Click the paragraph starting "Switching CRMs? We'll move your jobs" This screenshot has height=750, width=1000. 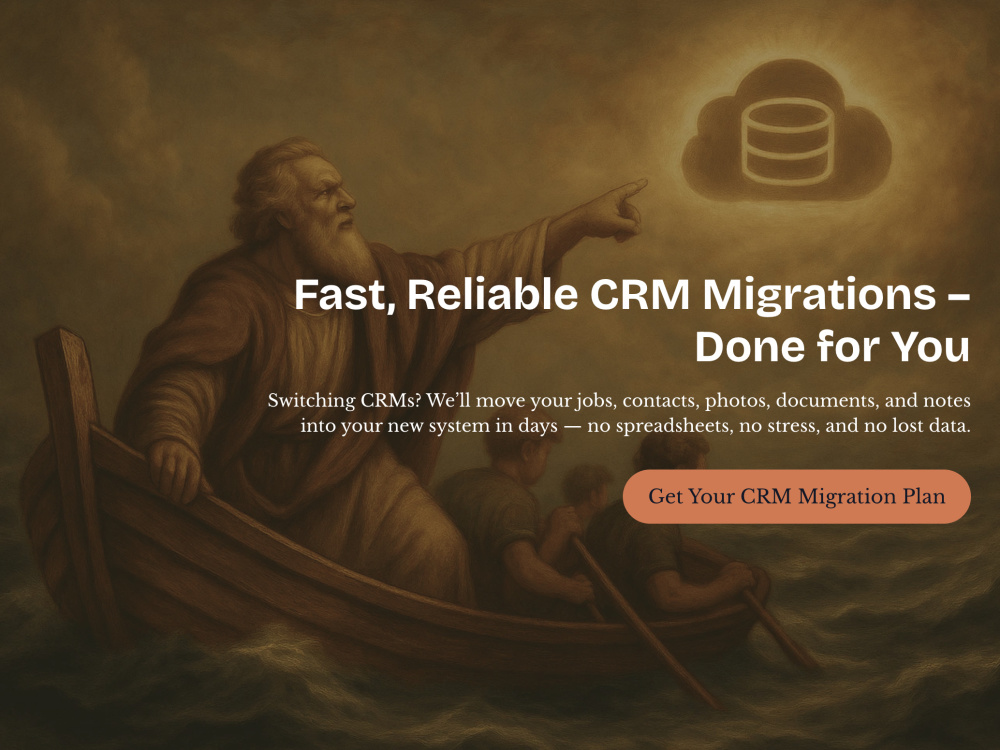[x=619, y=413]
